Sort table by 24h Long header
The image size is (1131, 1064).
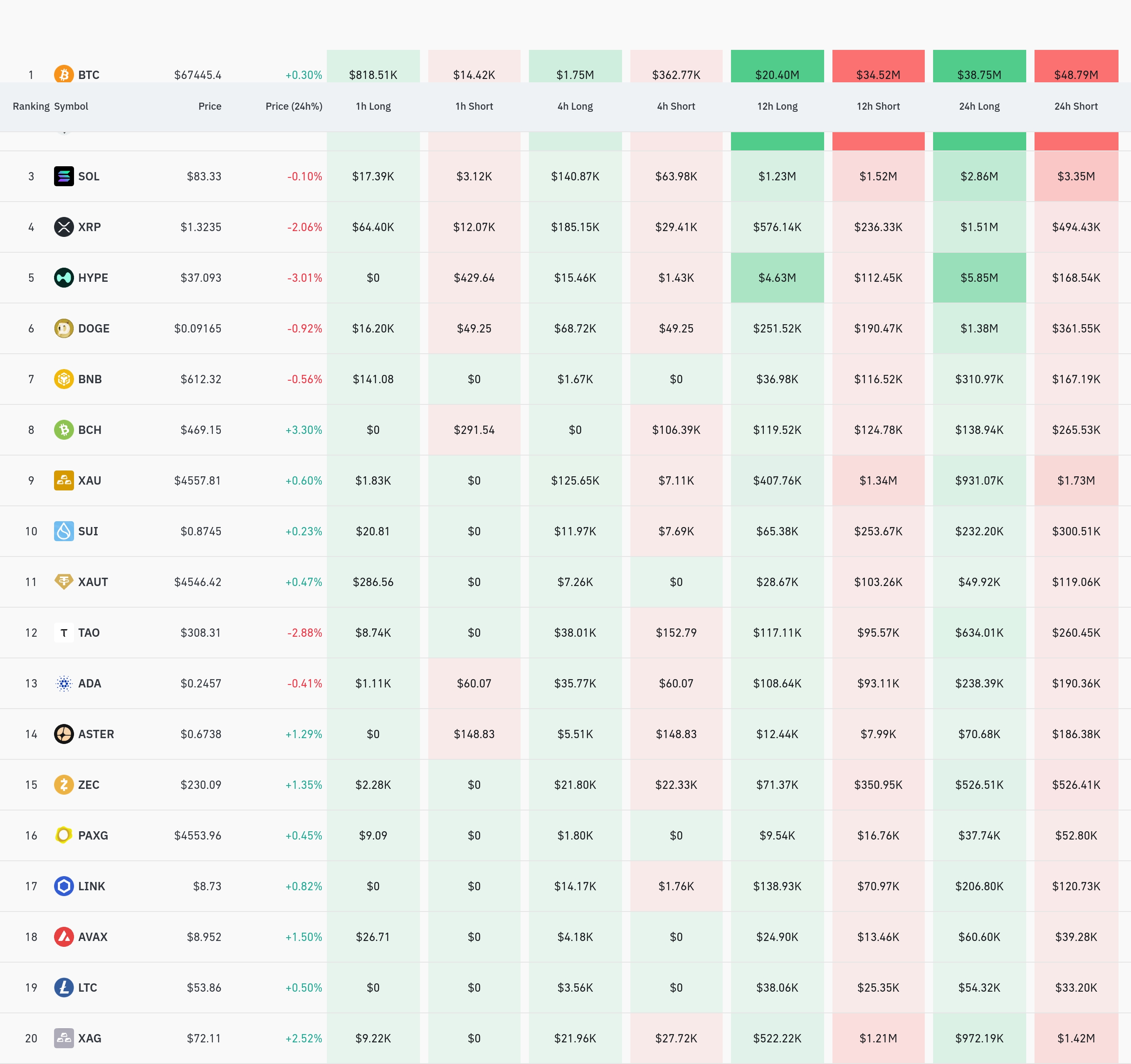click(x=979, y=106)
